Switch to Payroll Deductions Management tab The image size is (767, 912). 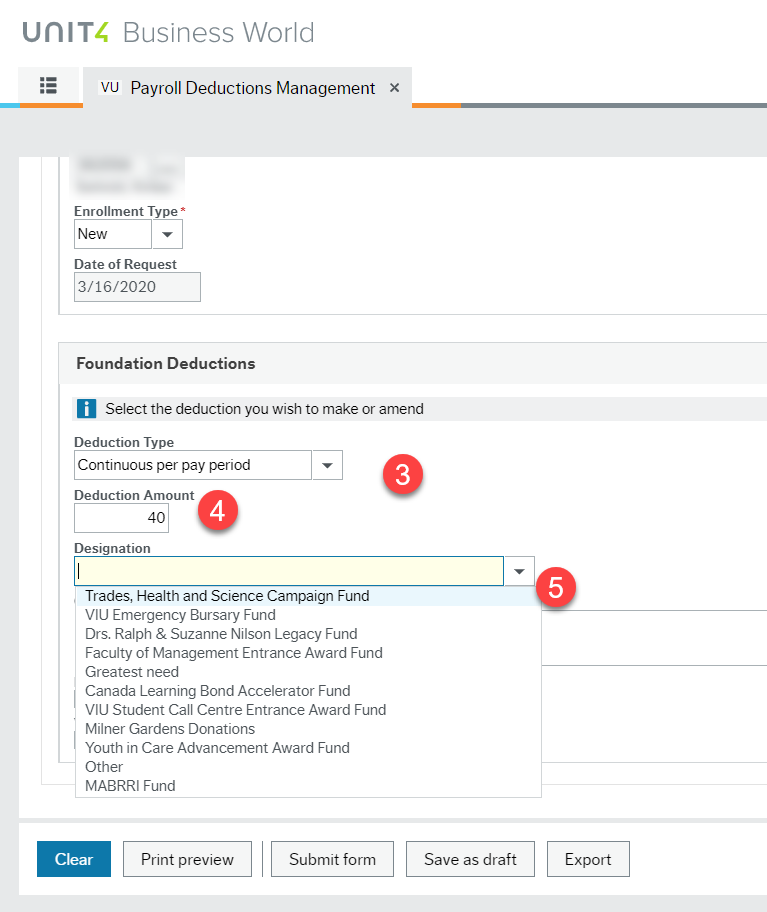(x=252, y=88)
